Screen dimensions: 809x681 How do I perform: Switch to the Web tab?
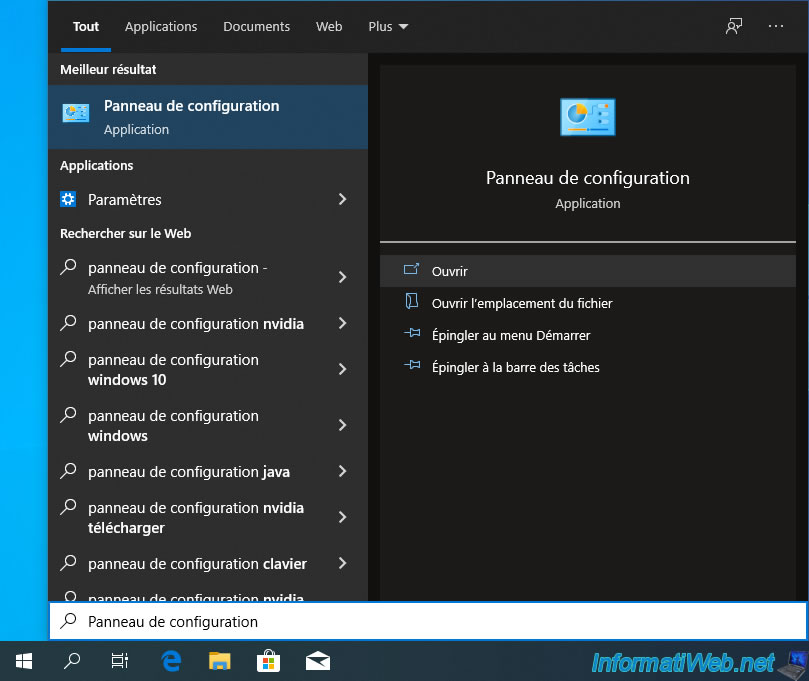click(x=329, y=27)
